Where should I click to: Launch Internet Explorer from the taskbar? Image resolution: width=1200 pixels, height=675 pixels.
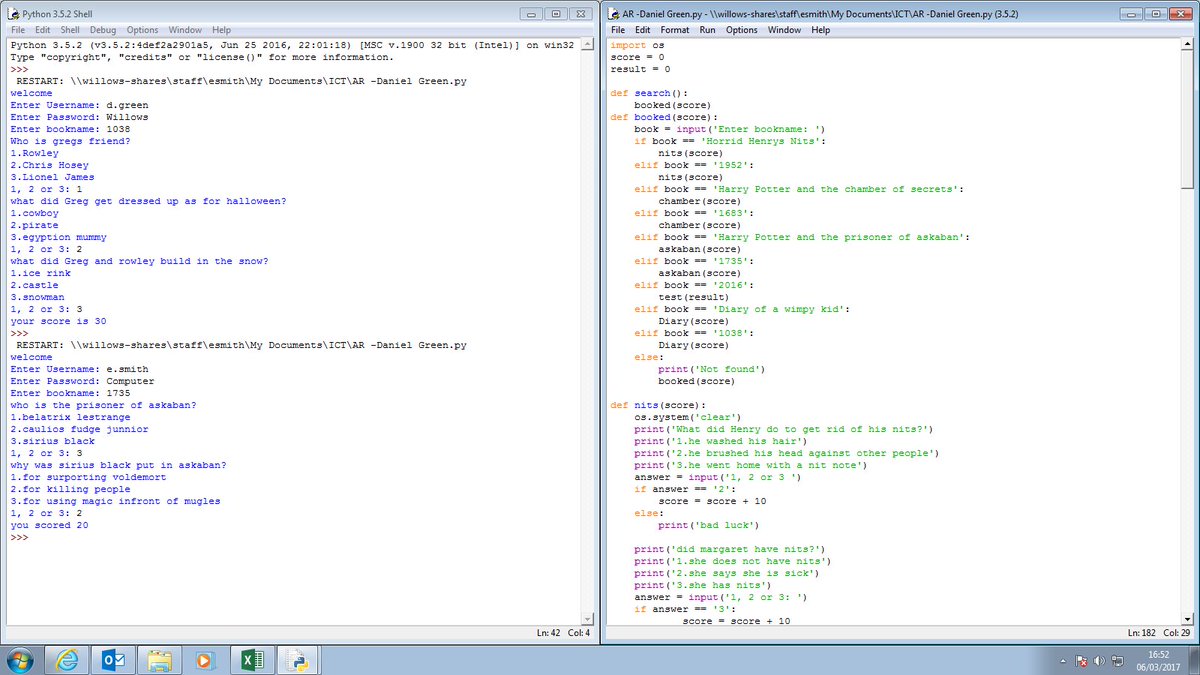pos(67,660)
